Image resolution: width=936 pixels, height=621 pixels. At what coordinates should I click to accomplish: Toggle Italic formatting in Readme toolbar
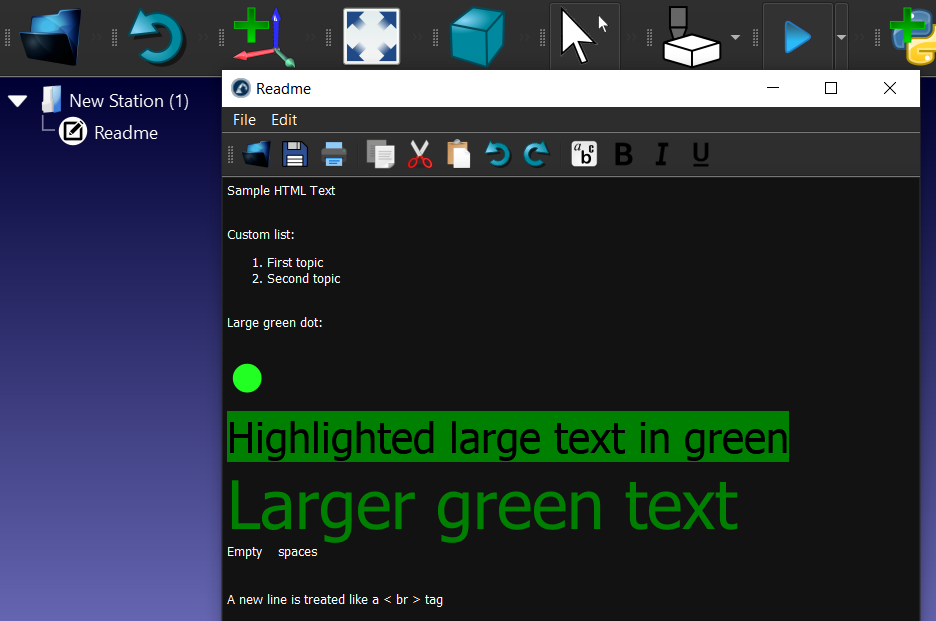[x=661, y=154]
